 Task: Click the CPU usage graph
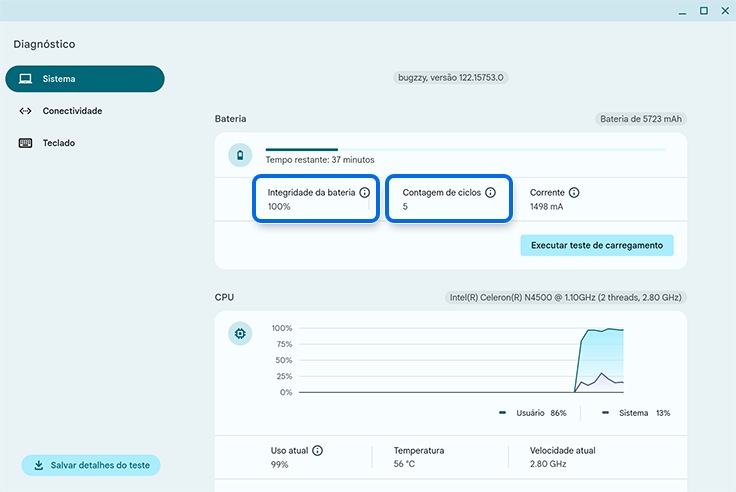(x=460, y=360)
